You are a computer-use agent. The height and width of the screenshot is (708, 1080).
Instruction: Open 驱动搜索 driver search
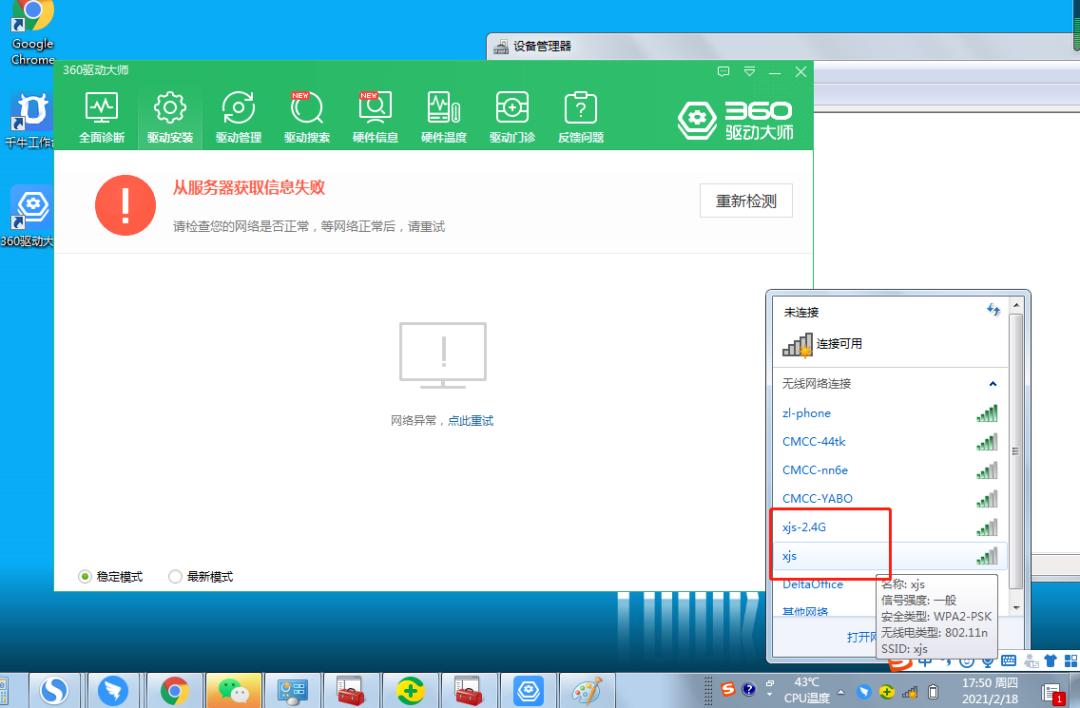tap(306, 114)
